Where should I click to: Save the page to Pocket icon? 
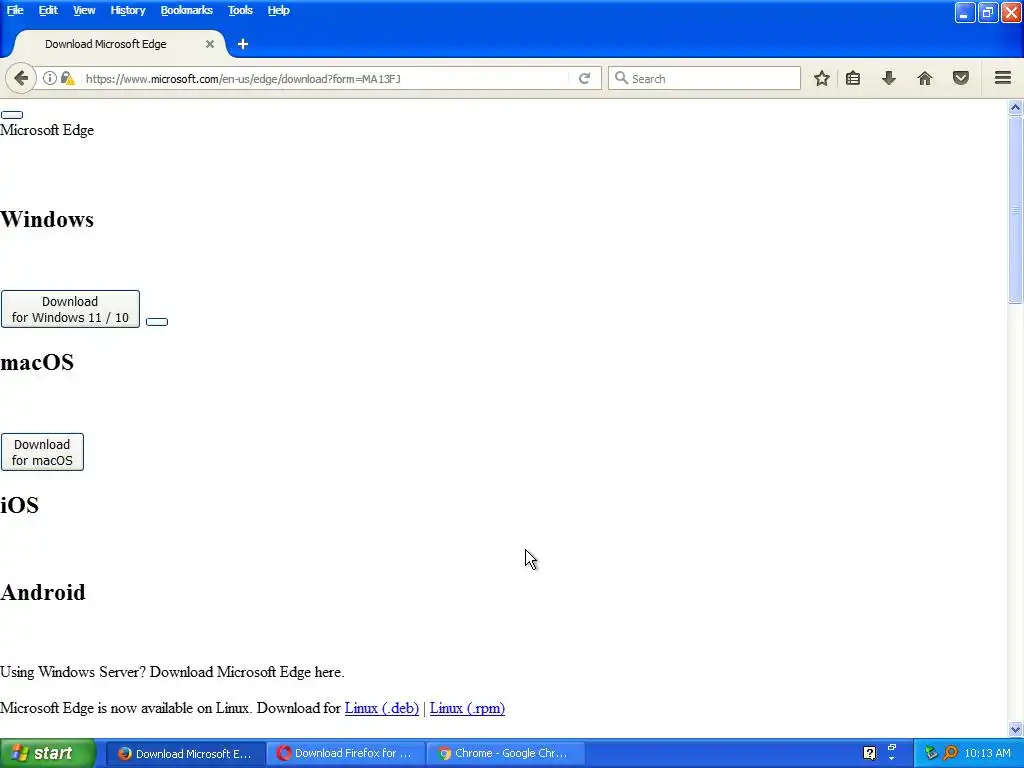click(x=961, y=78)
